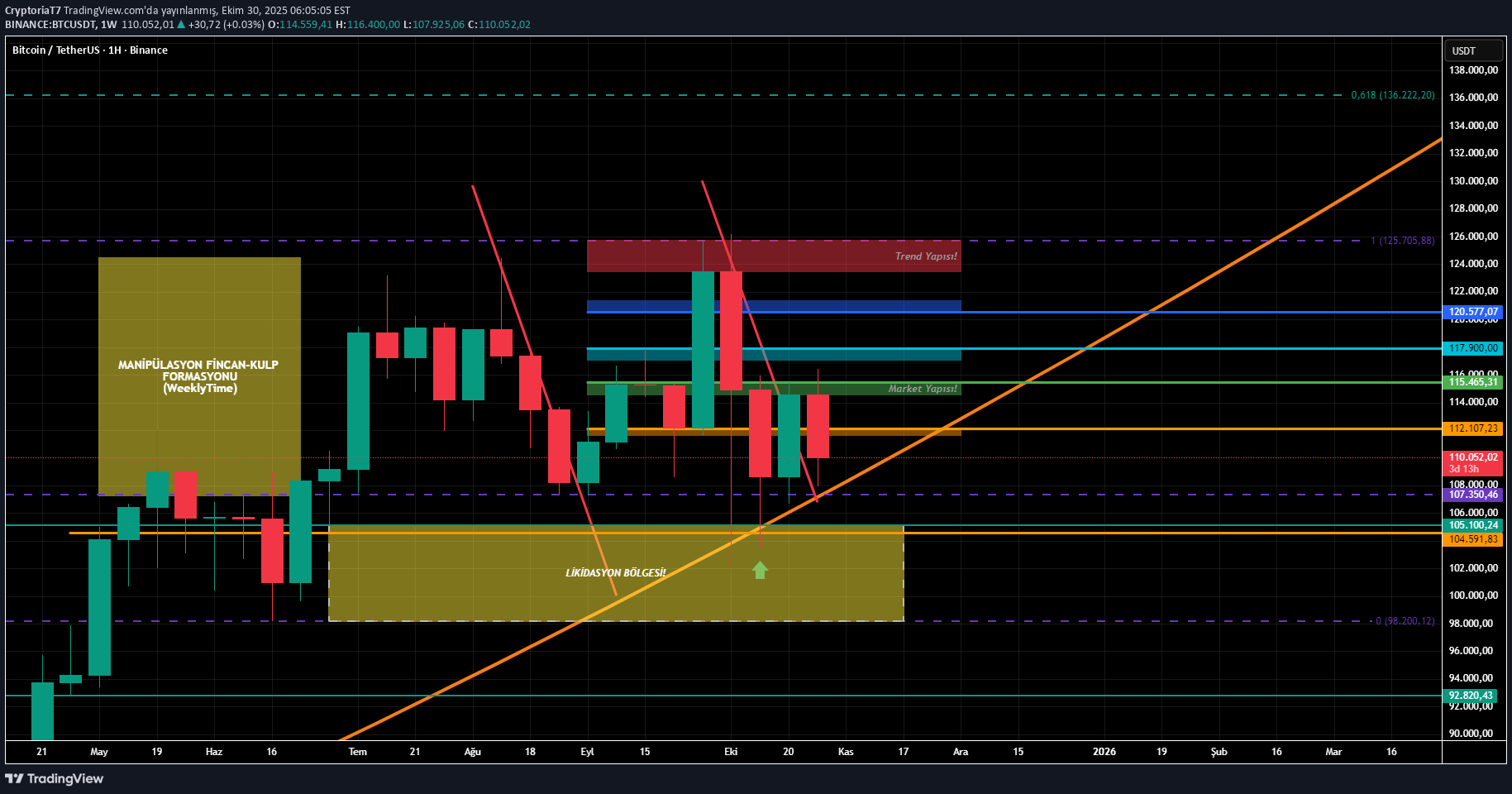This screenshot has width=1512, height=794.
Task: Click the orange 112.107,23 price label
Action: coord(1472,428)
